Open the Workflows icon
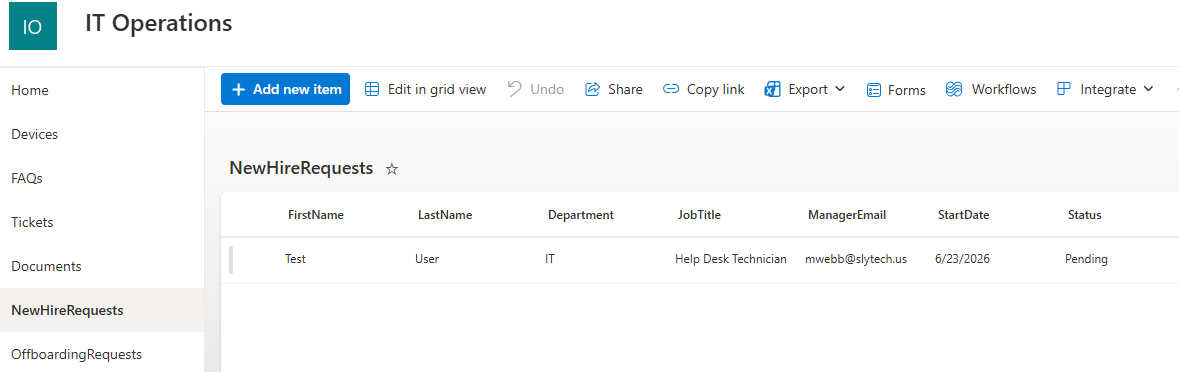 pos(953,89)
